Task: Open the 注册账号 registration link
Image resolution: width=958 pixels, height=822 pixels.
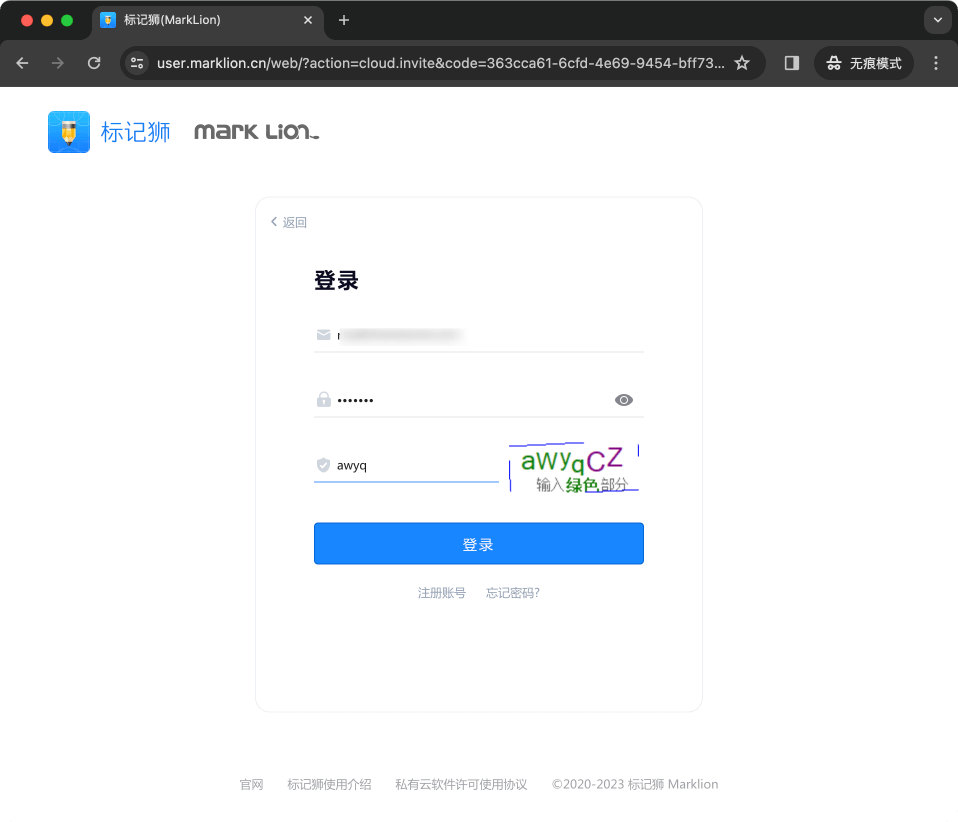Action: (441, 592)
